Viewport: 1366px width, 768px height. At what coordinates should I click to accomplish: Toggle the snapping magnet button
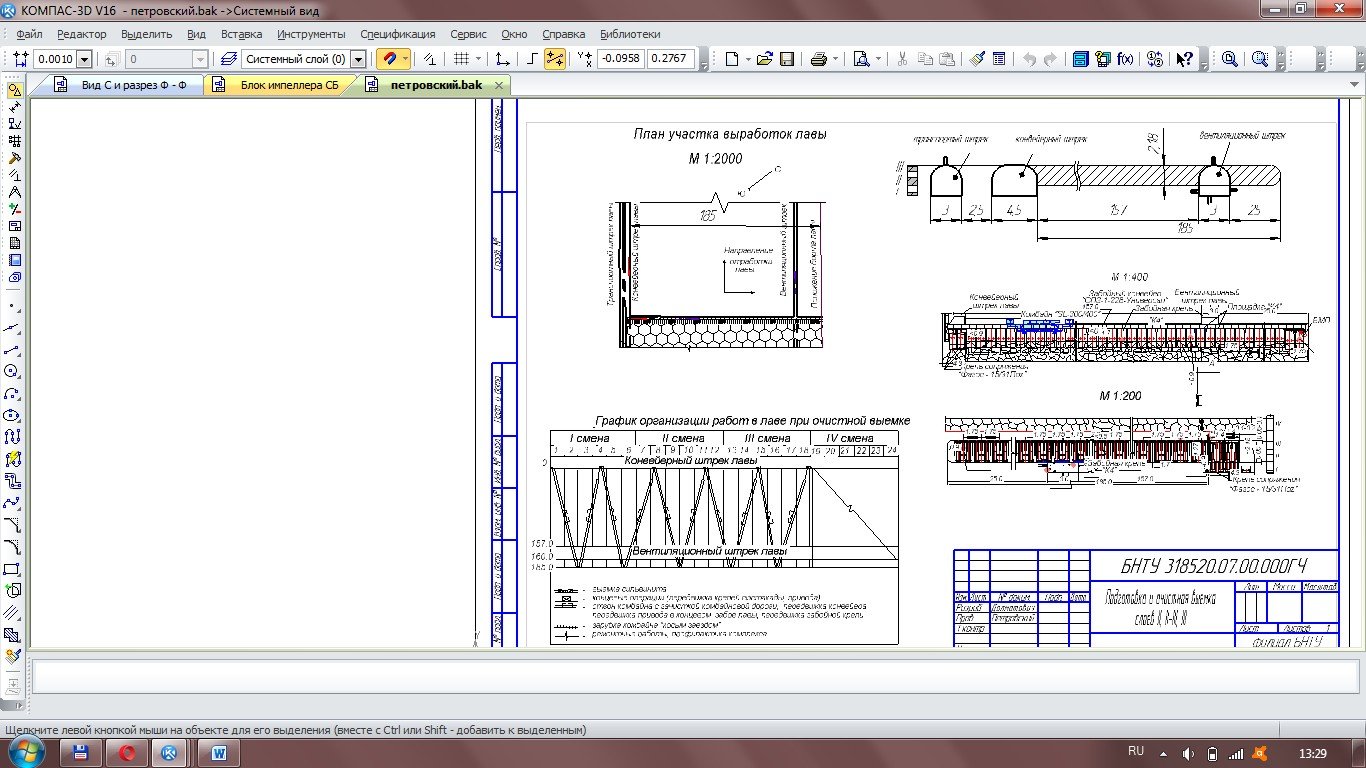389,59
